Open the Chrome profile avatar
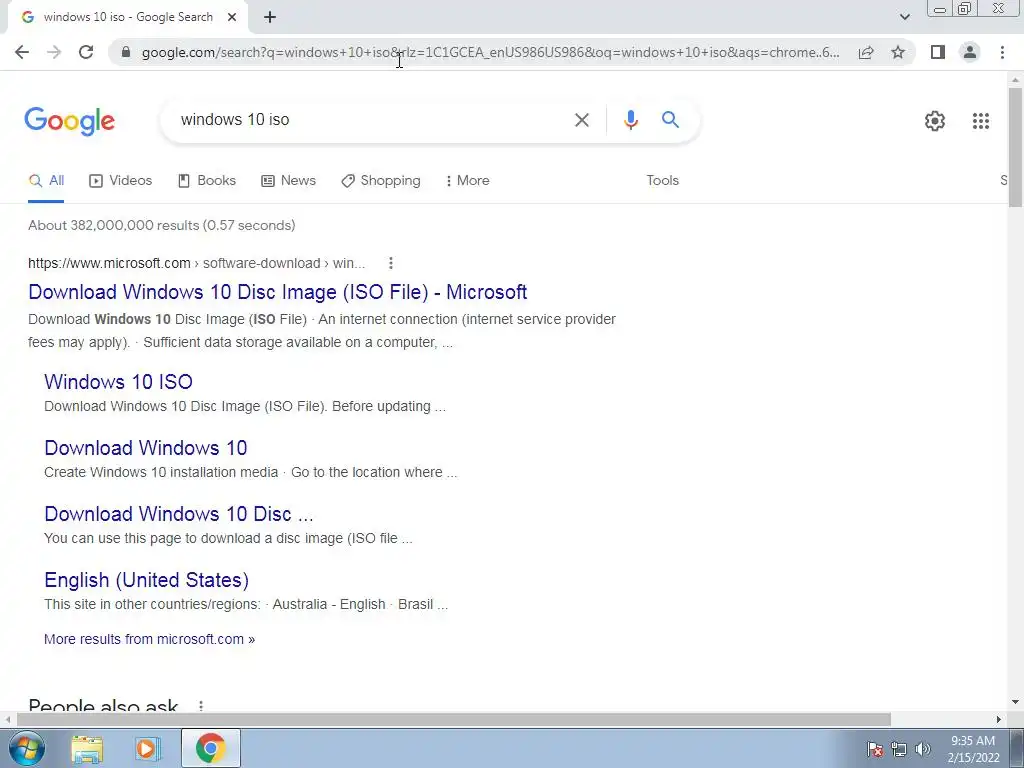Viewport: 1024px width, 768px height. [970, 52]
